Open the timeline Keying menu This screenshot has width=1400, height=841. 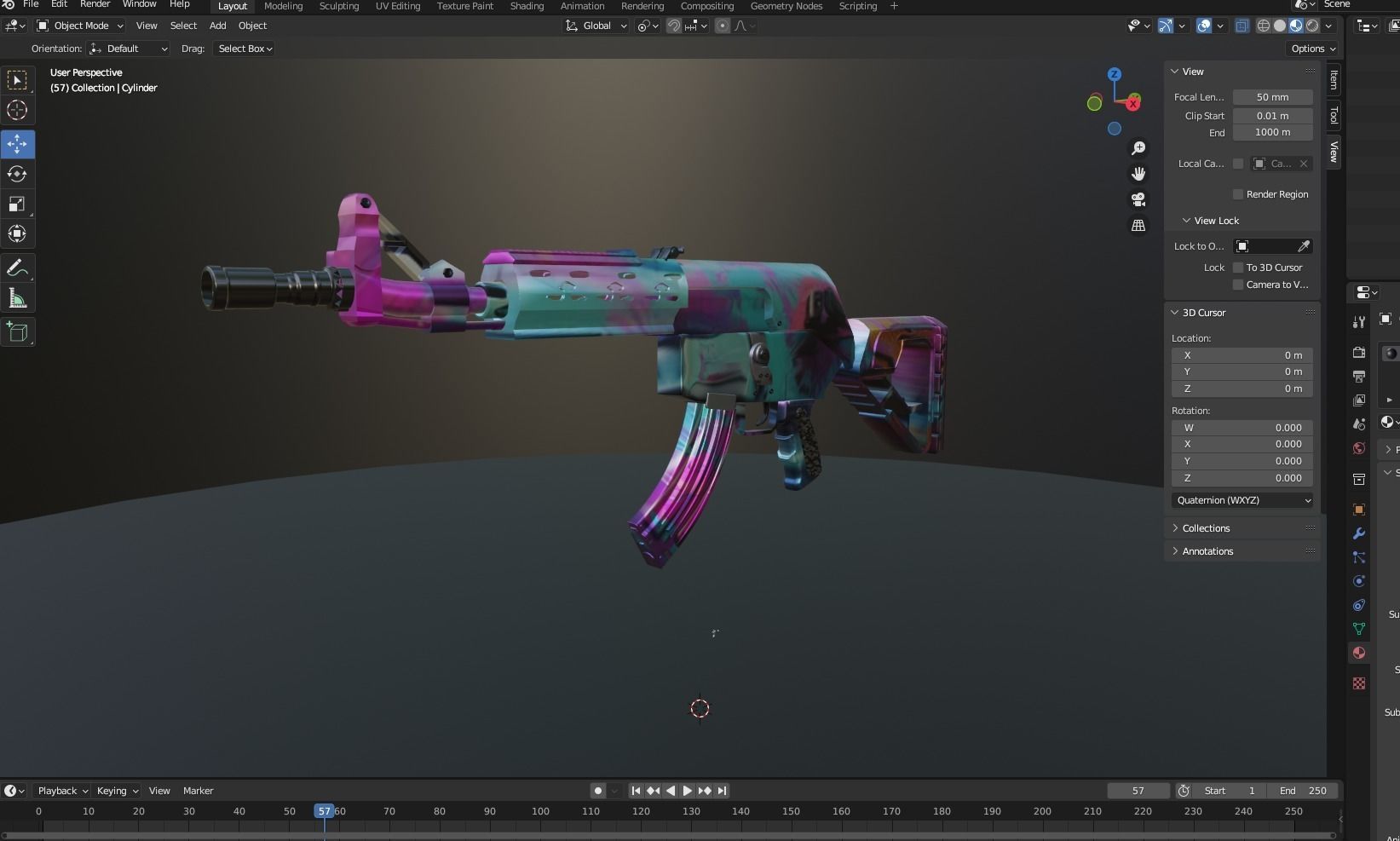[117, 791]
